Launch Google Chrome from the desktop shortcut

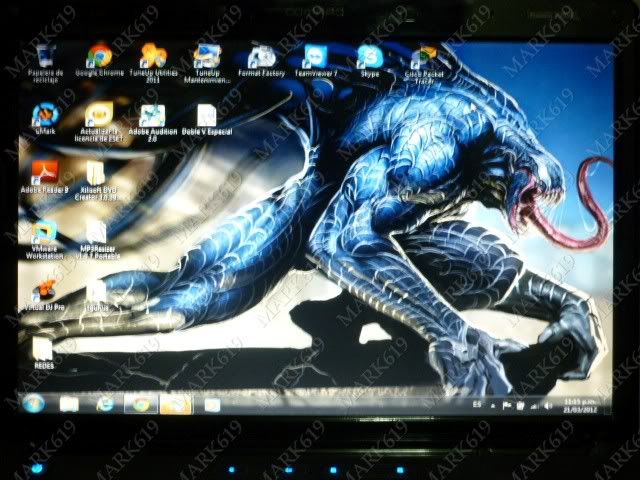[99, 60]
